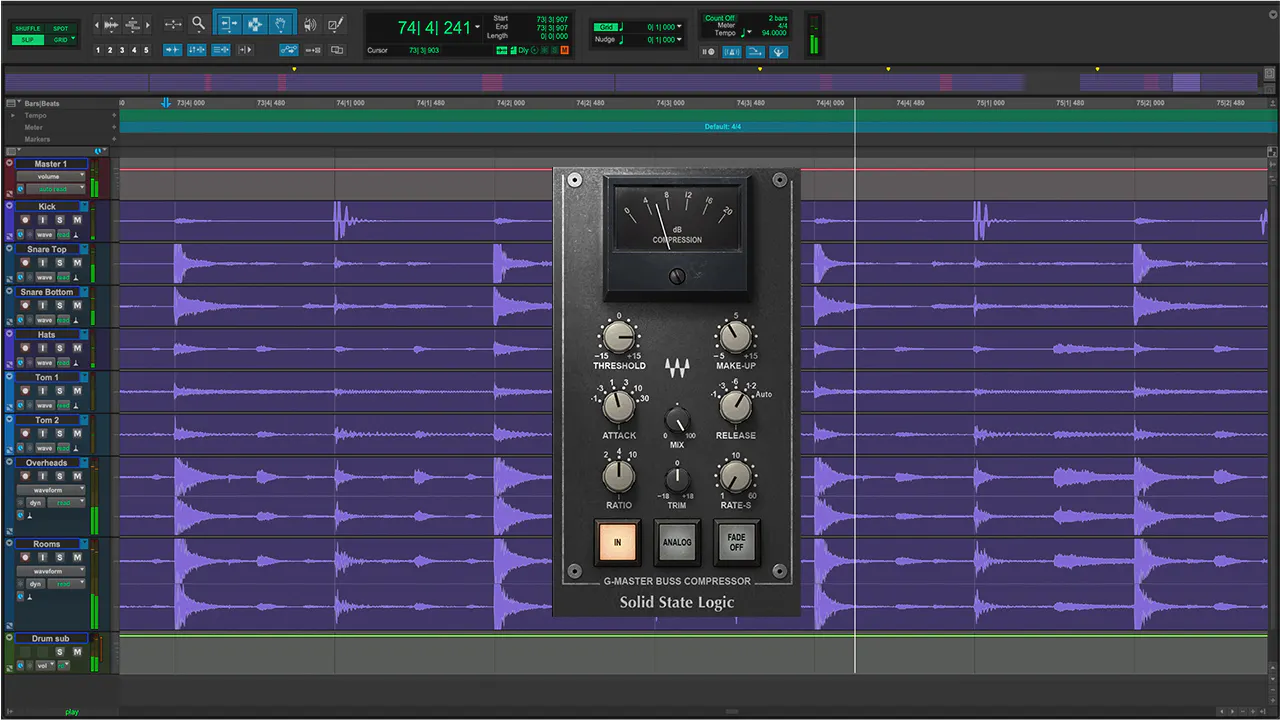Click the Waves logo in the compressor

(677, 369)
